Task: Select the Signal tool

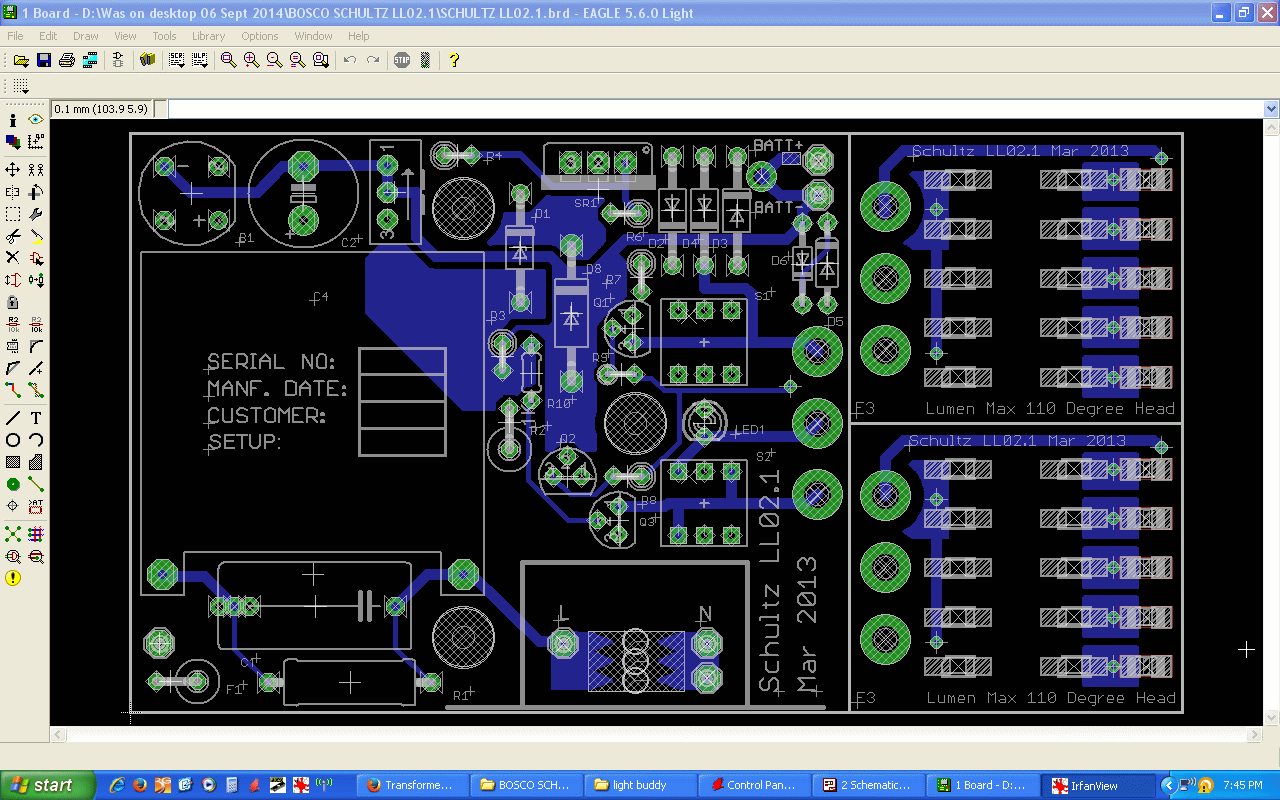Action: click(36, 484)
